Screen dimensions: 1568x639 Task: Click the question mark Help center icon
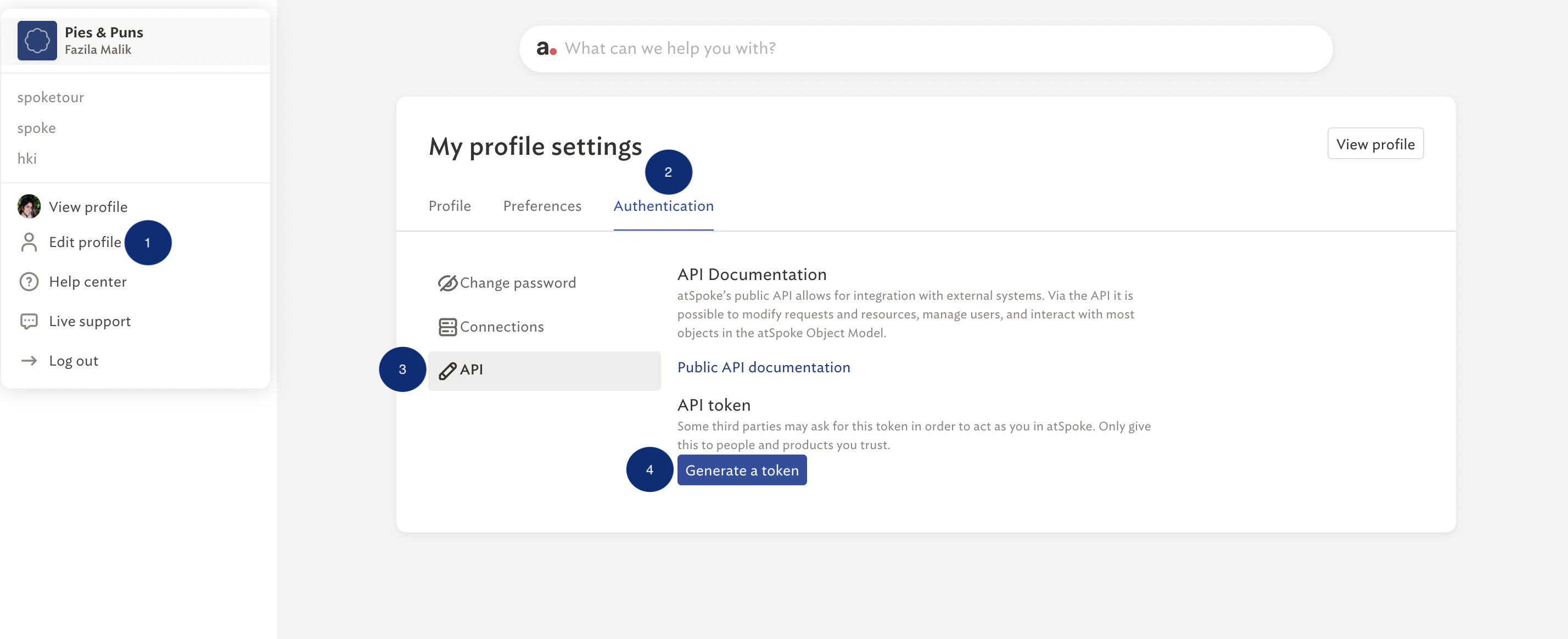tap(29, 282)
